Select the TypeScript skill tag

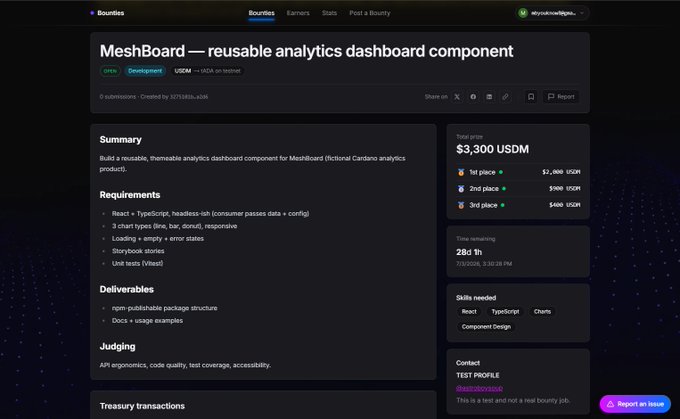505,311
